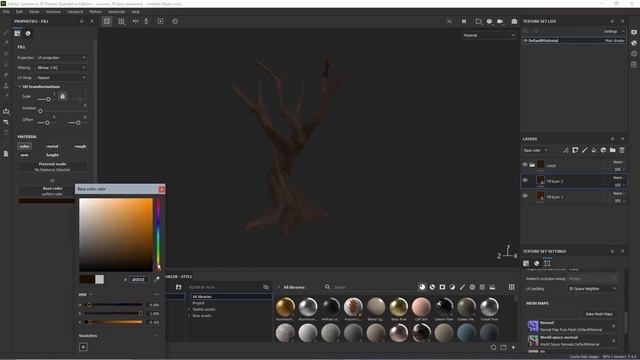
Task: Adjust the Rotation slider handle
Action: point(40,111)
